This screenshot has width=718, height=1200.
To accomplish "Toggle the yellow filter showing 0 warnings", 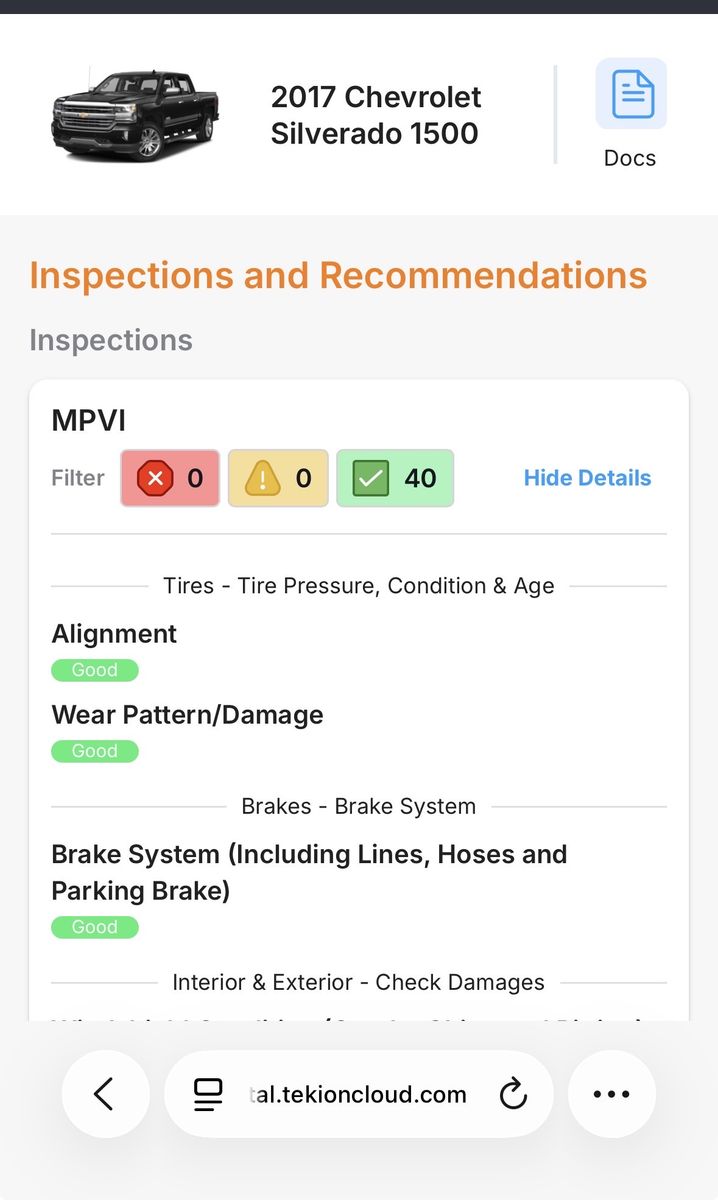I will [x=278, y=478].
